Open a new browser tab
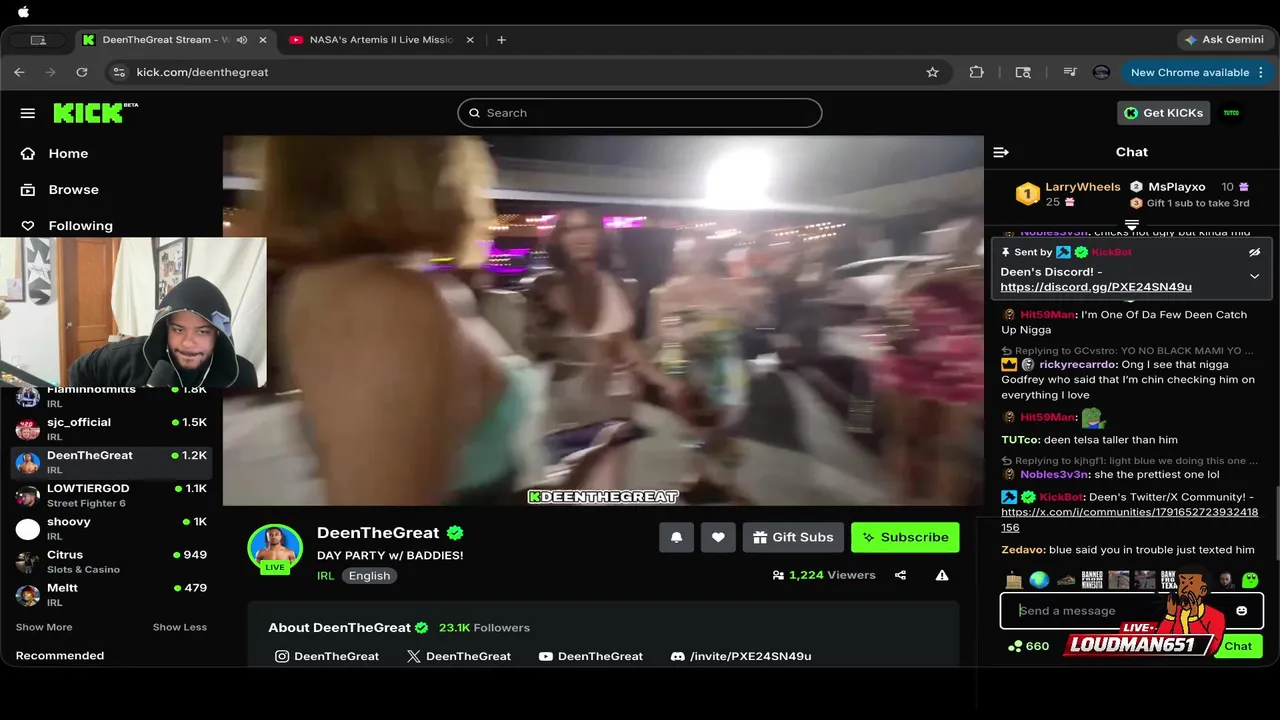1280x720 pixels. [501, 40]
